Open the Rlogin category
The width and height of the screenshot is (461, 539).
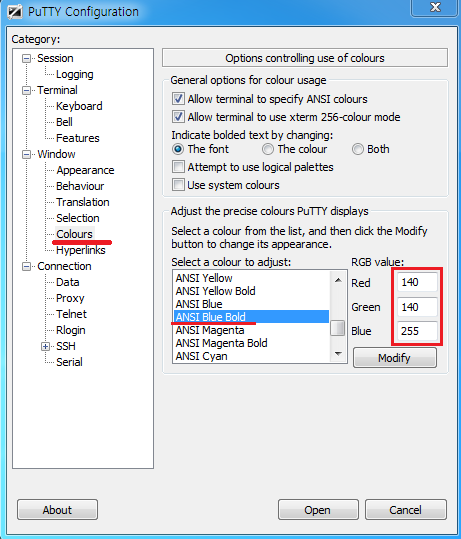point(71,330)
